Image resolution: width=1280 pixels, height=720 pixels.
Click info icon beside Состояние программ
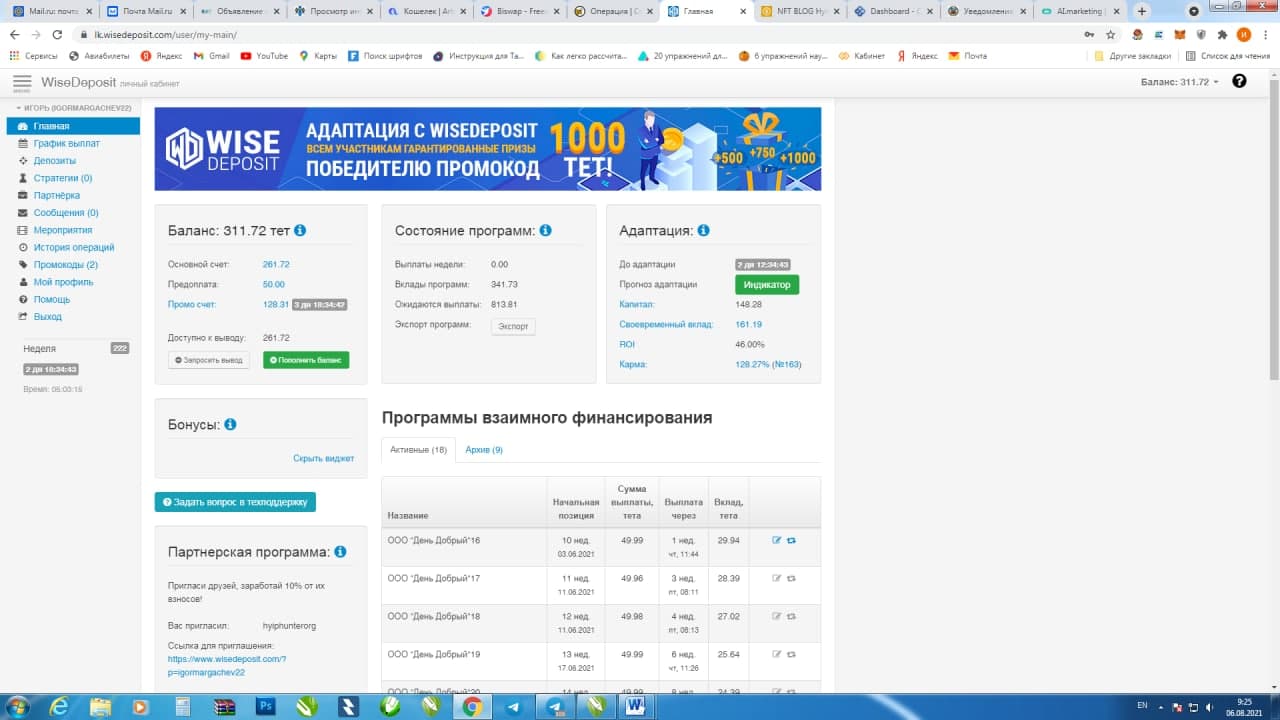545,230
